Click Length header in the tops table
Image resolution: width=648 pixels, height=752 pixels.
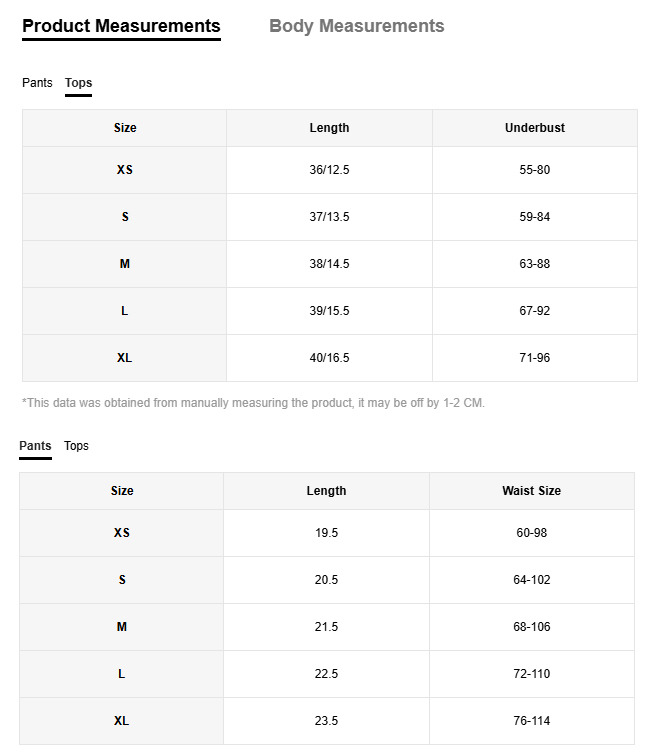pos(329,128)
